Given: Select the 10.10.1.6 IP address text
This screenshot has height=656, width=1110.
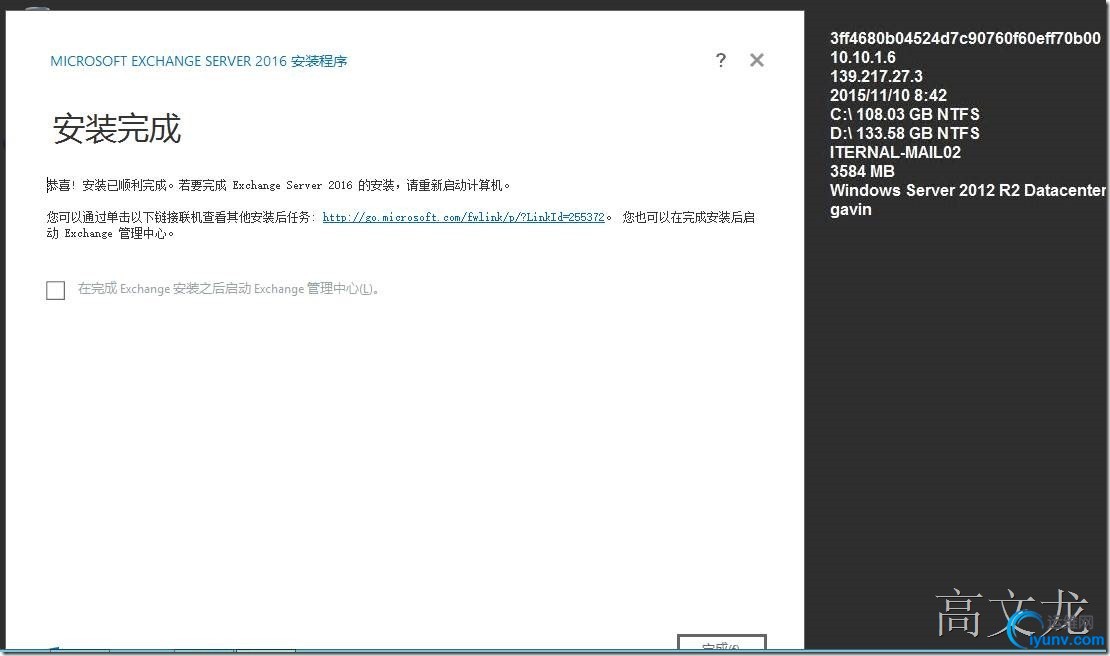Looking at the screenshot, I should coord(862,57).
